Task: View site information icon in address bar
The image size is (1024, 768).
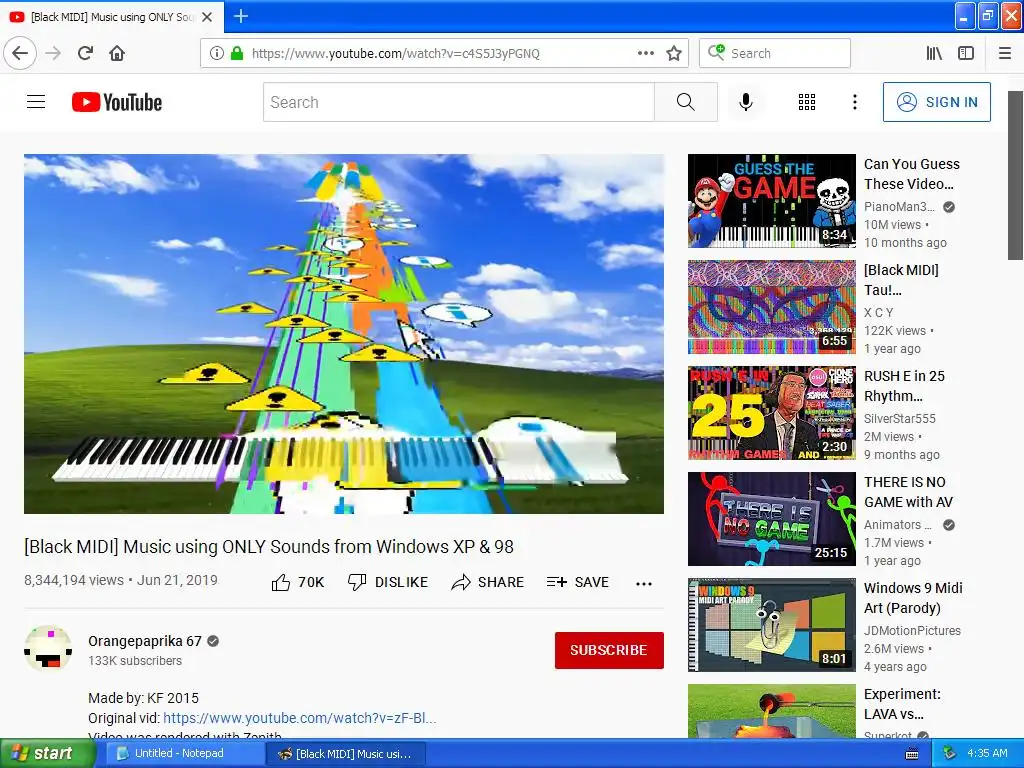Action: (x=216, y=53)
